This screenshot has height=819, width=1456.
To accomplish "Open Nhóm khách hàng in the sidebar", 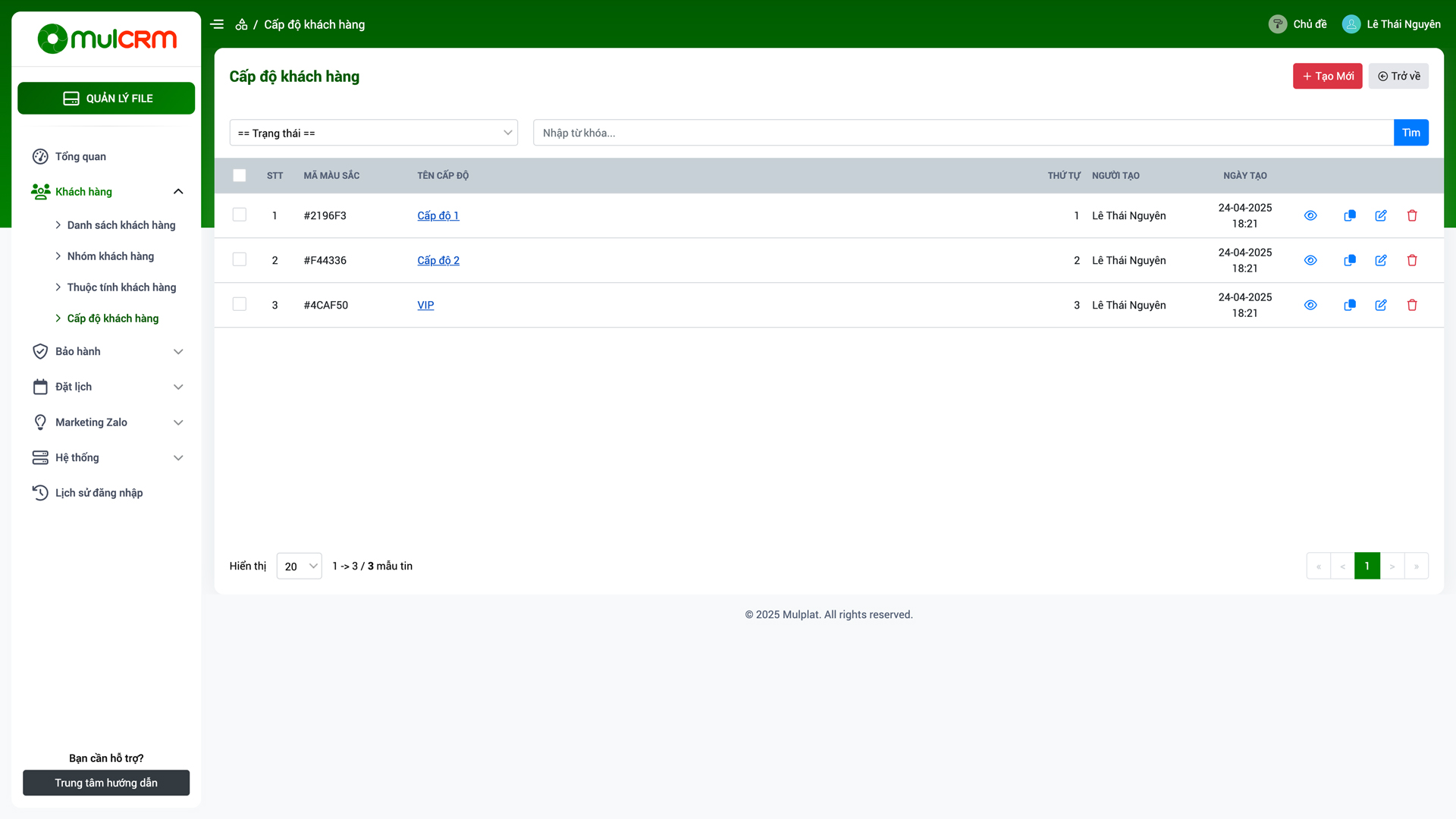I will [x=111, y=256].
